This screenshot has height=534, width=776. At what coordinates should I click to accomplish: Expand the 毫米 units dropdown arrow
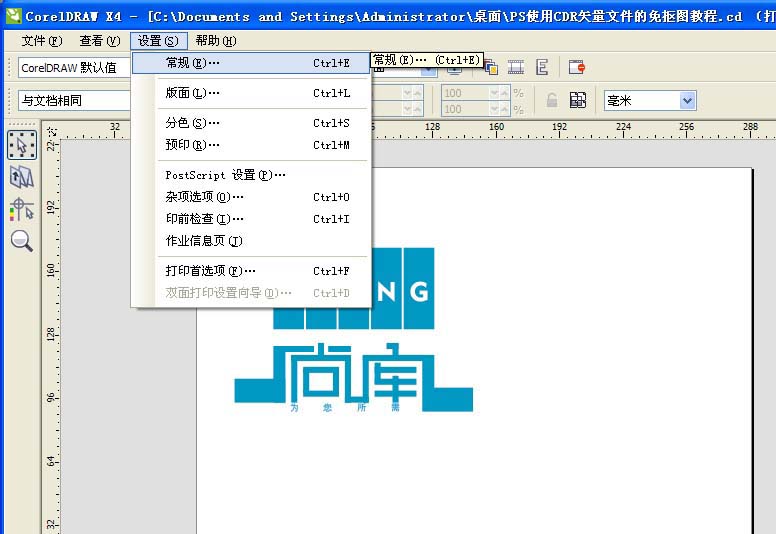click(687, 100)
